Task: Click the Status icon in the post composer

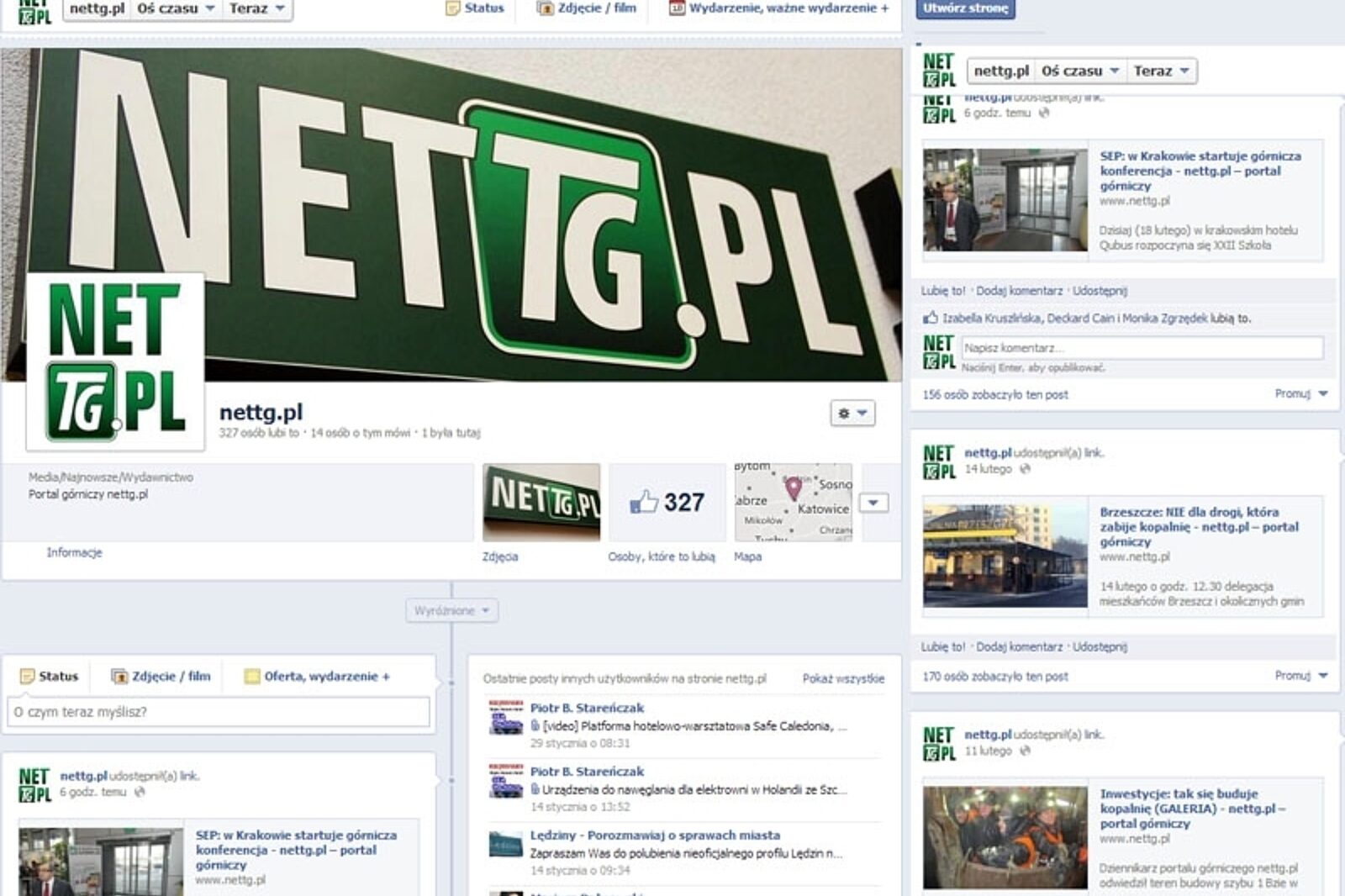Action: click(28, 677)
